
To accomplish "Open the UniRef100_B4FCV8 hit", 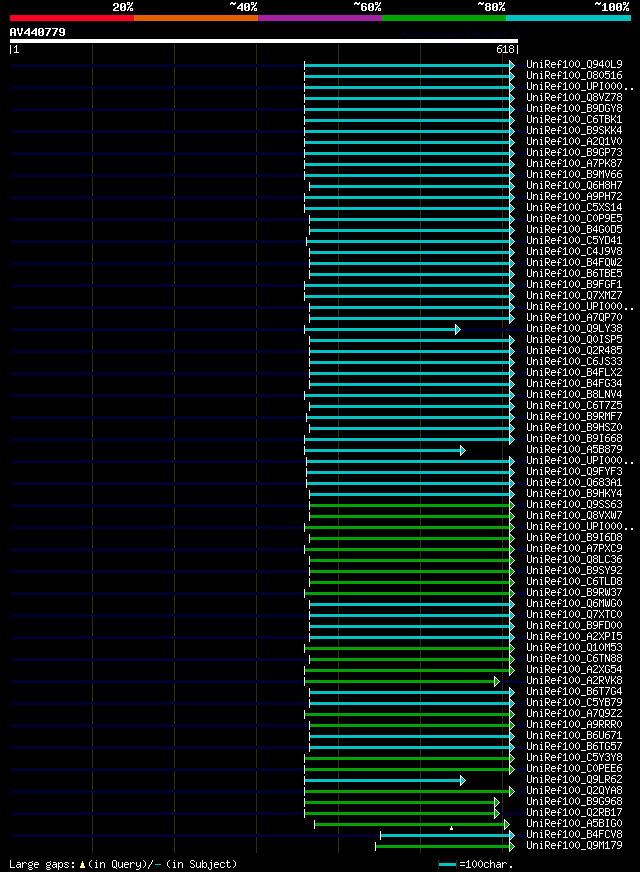I will tap(574, 835).
